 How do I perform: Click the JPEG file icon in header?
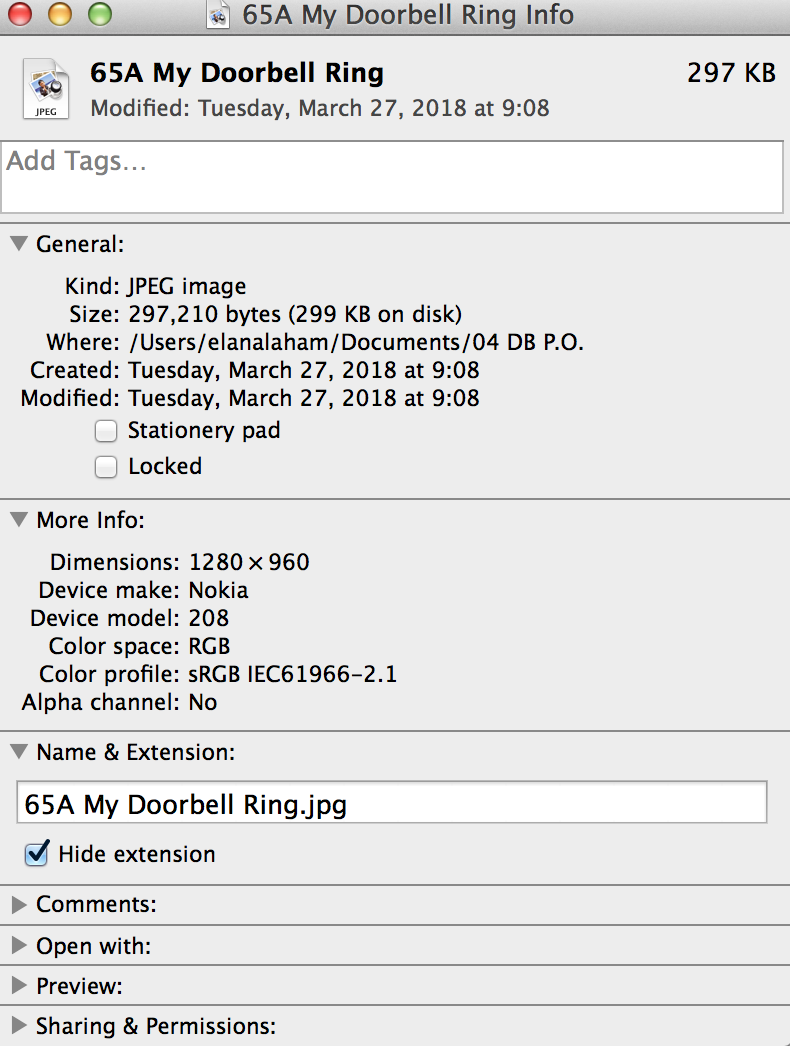[46, 89]
